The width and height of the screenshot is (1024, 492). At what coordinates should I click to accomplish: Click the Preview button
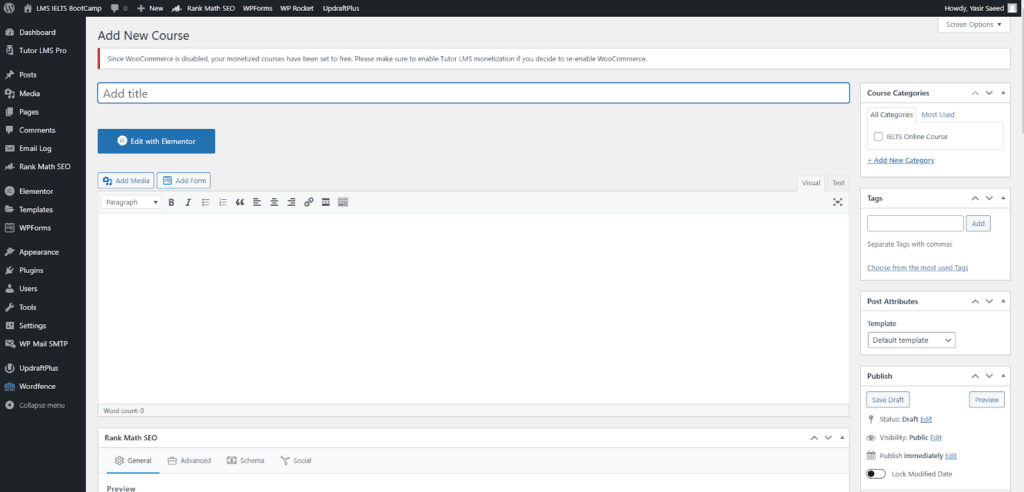987,400
